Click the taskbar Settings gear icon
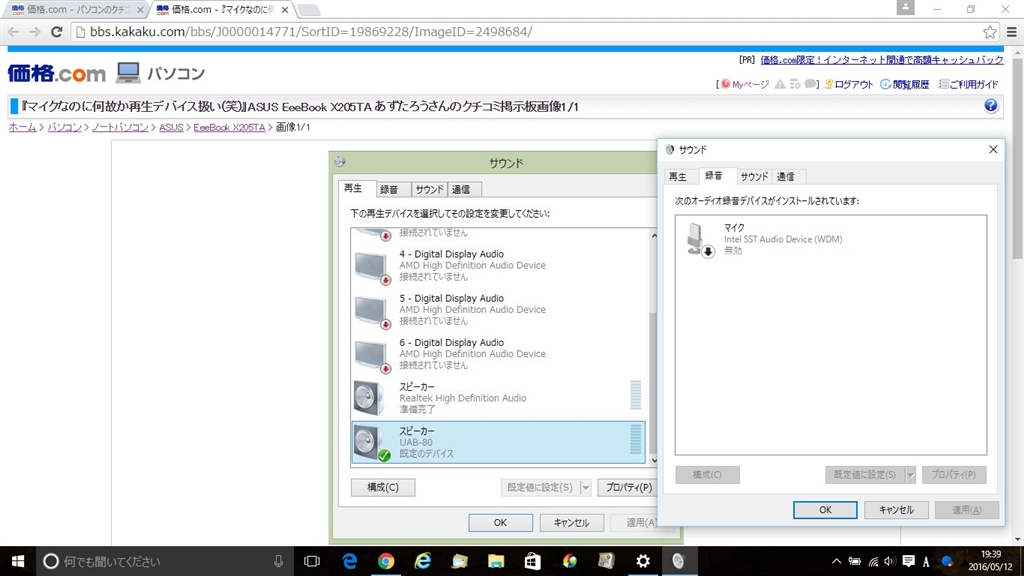The height and width of the screenshot is (576, 1024). click(643, 561)
